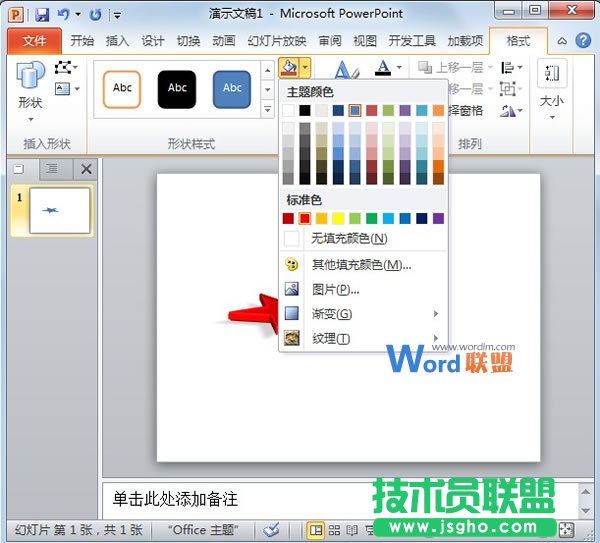Switch to Outline tab in left pane
The image size is (600, 543).
pos(52,168)
